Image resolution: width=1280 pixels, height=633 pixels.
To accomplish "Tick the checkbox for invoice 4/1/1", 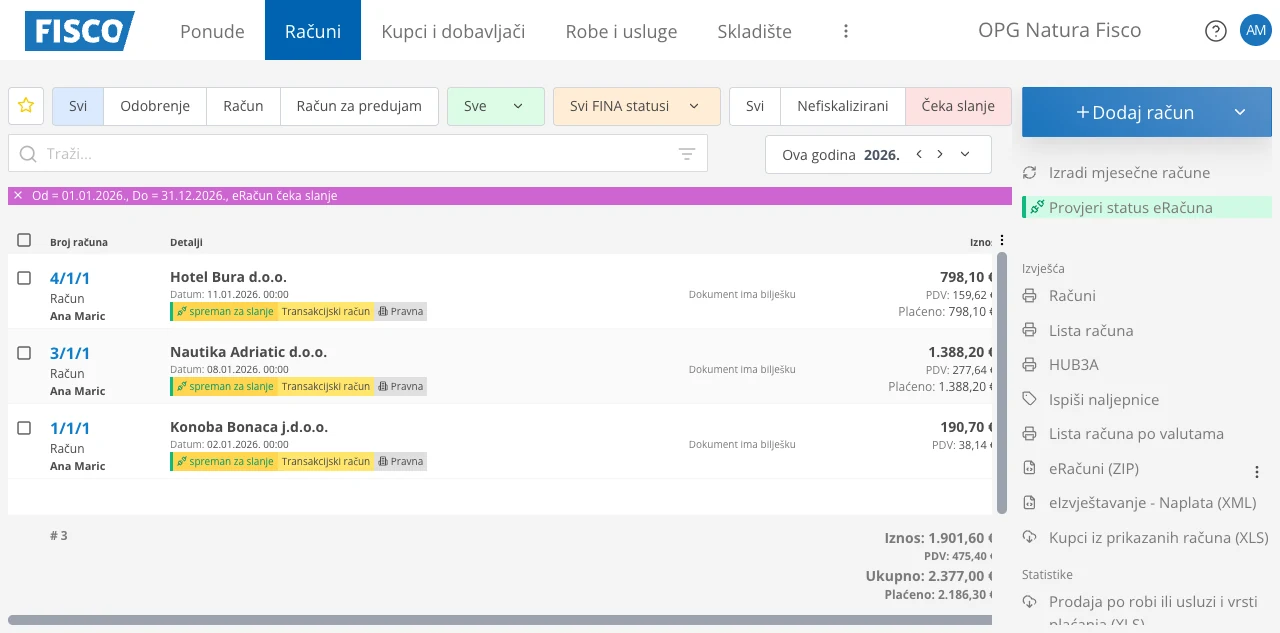I will point(24,278).
